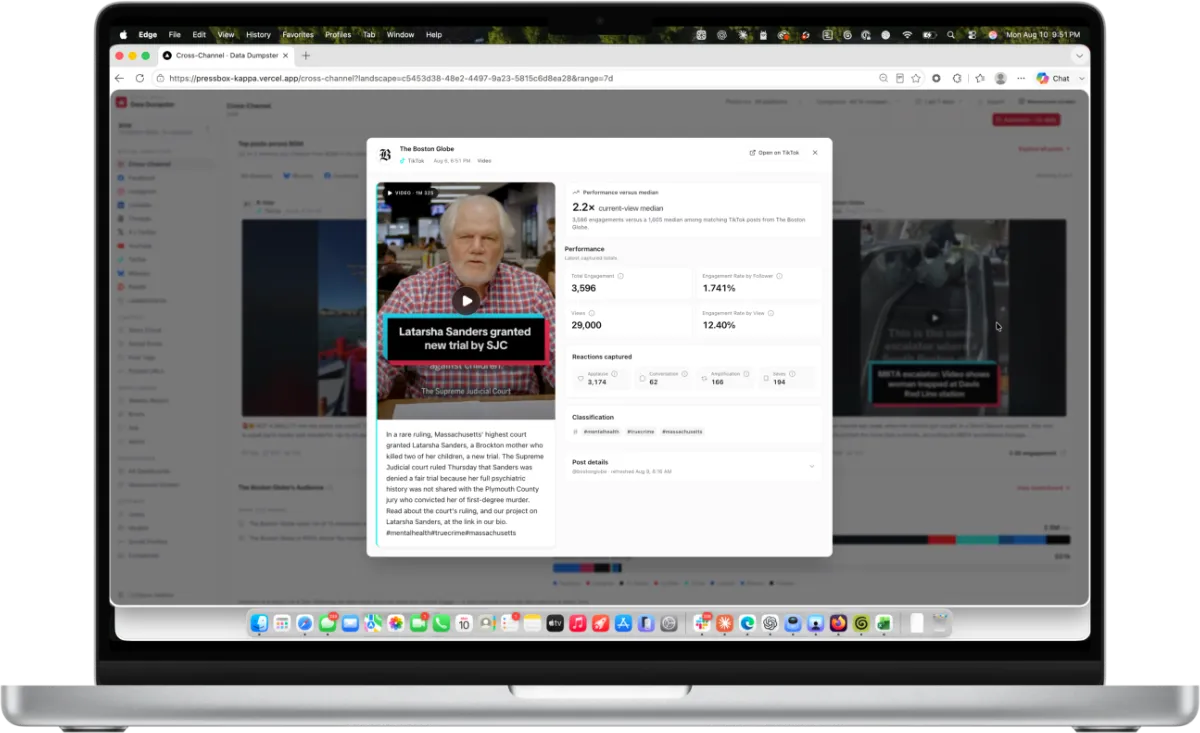Open a new browser tab
This screenshot has height=733, width=1200.
[x=306, y=56]
